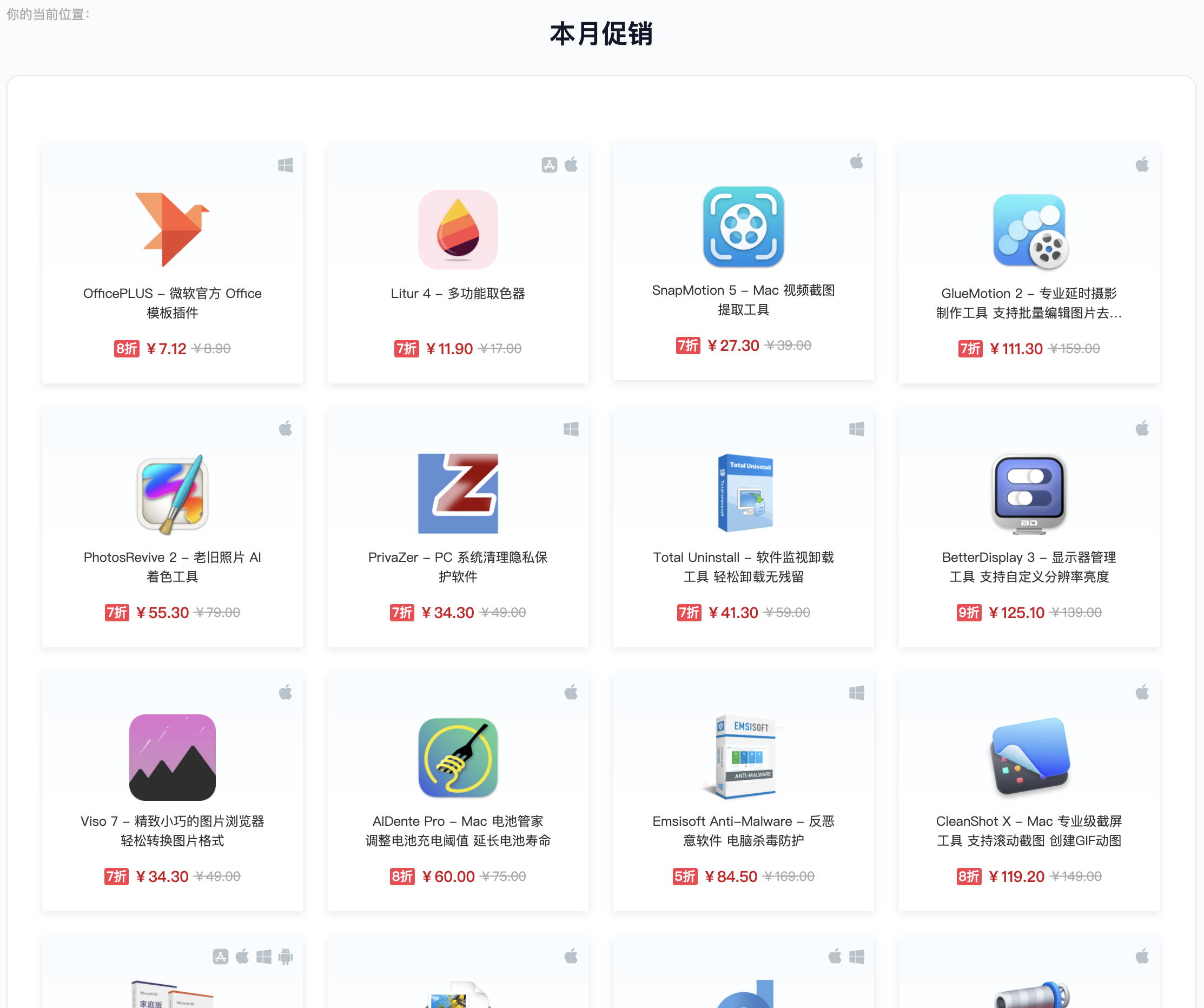Open the Litur 4 多功能取色器 title
This screenshot has width=1204, height=1008.
coord(458,293)
